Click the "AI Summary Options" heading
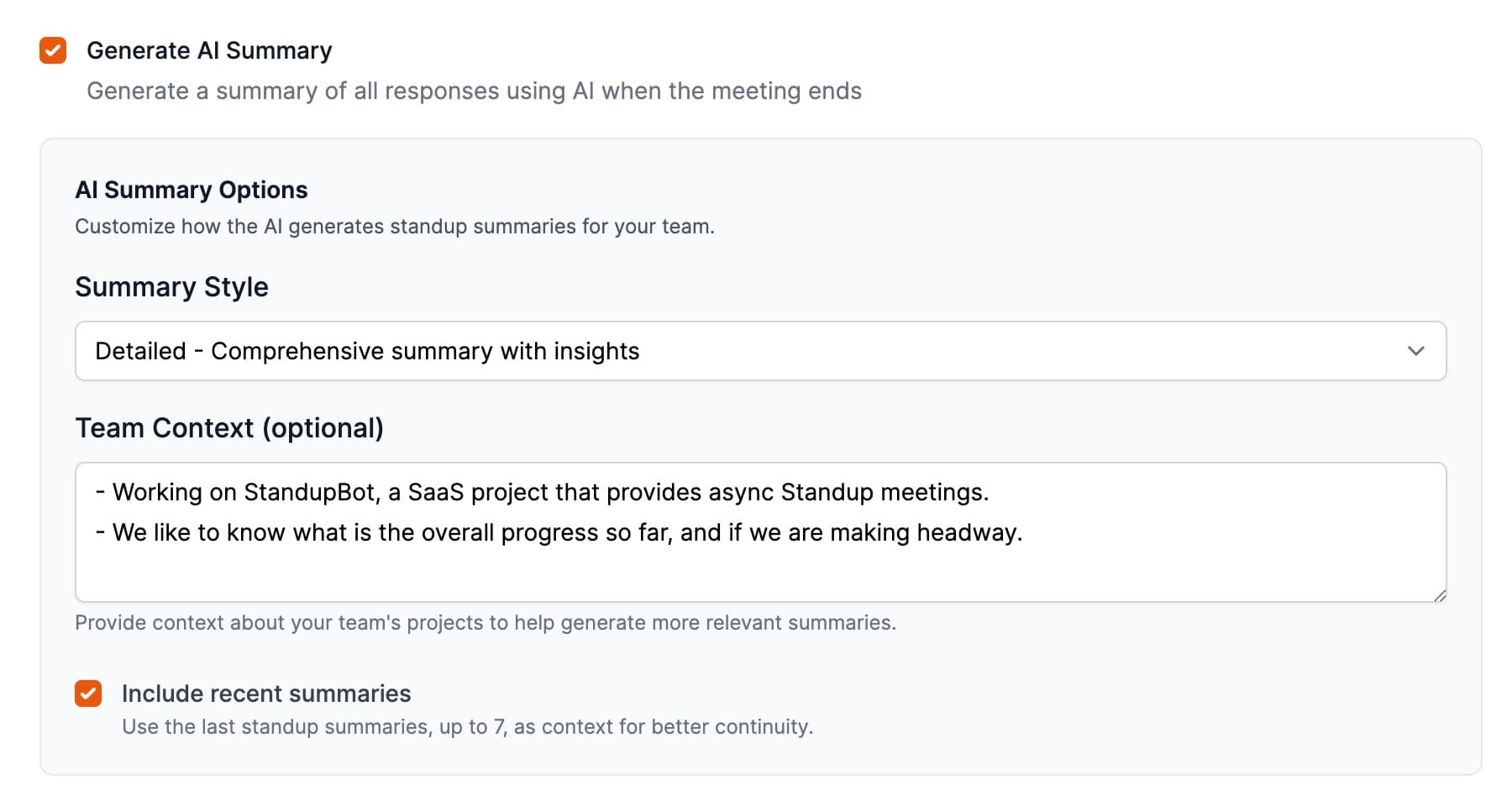Screen dimensions: 1512x811 tap(192, 190)
